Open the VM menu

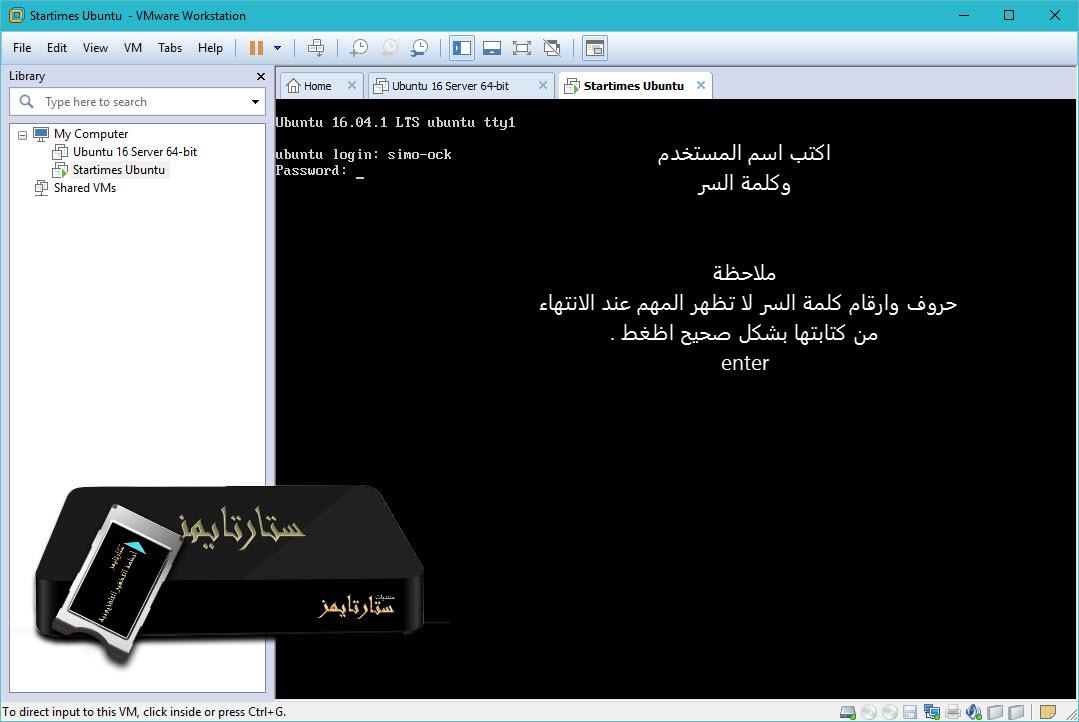pyautogui.click(x=132, y=47)
